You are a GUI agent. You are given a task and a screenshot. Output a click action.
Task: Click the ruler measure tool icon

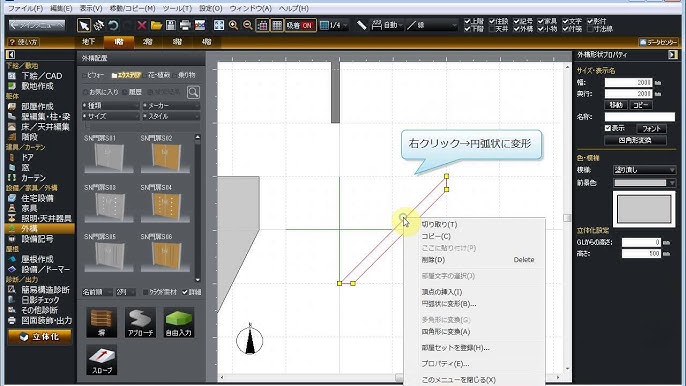click(x=361, y=25)
